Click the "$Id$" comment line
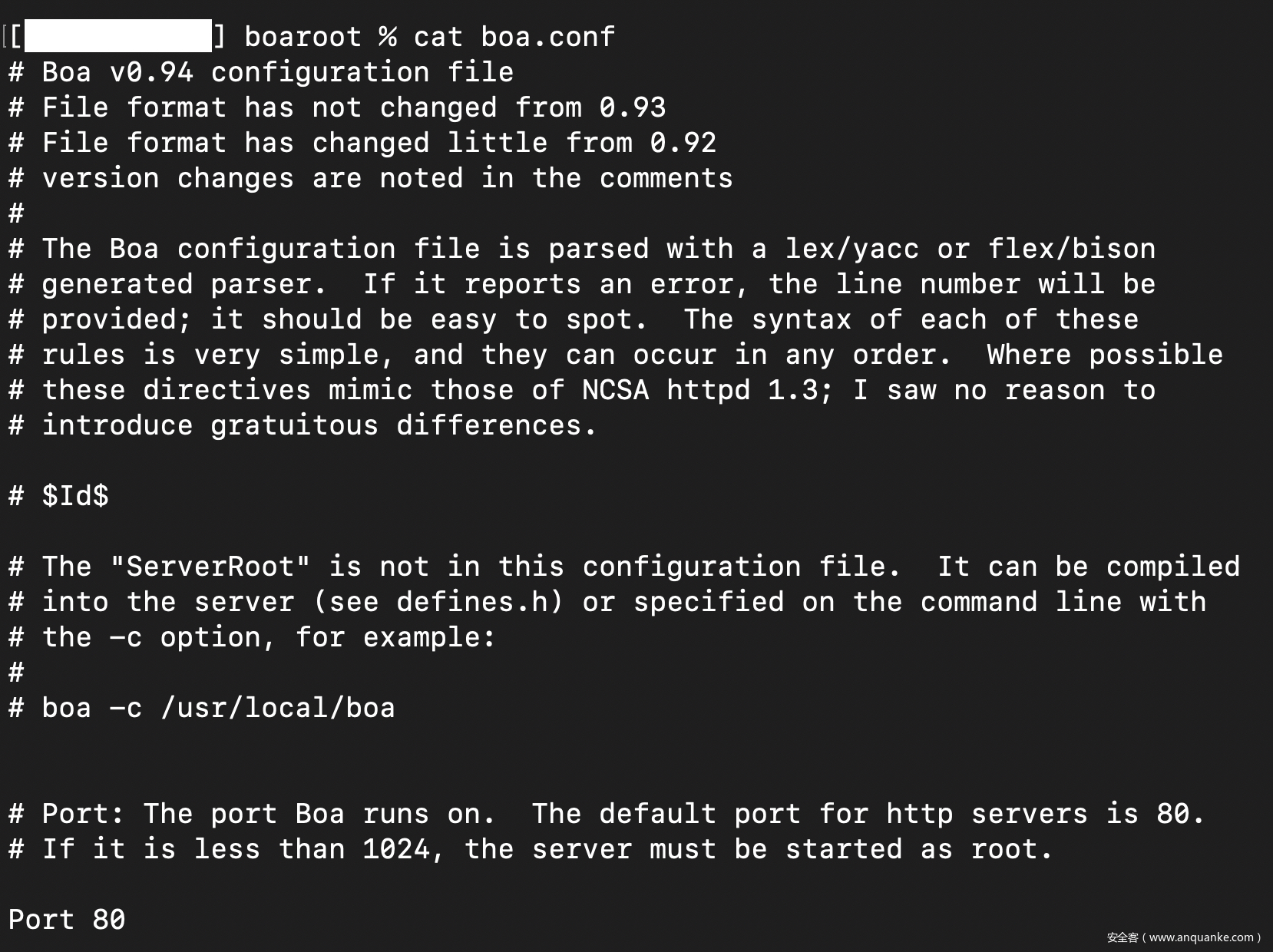The image size is (1273, 952). click(74, 496)
